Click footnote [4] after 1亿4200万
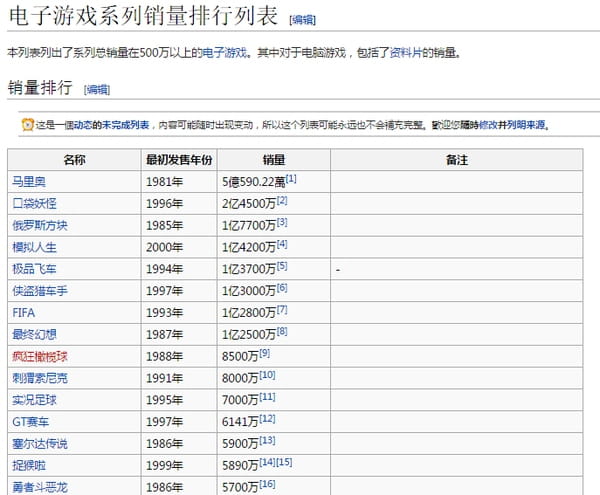600x495 pixels. (282, 244)
